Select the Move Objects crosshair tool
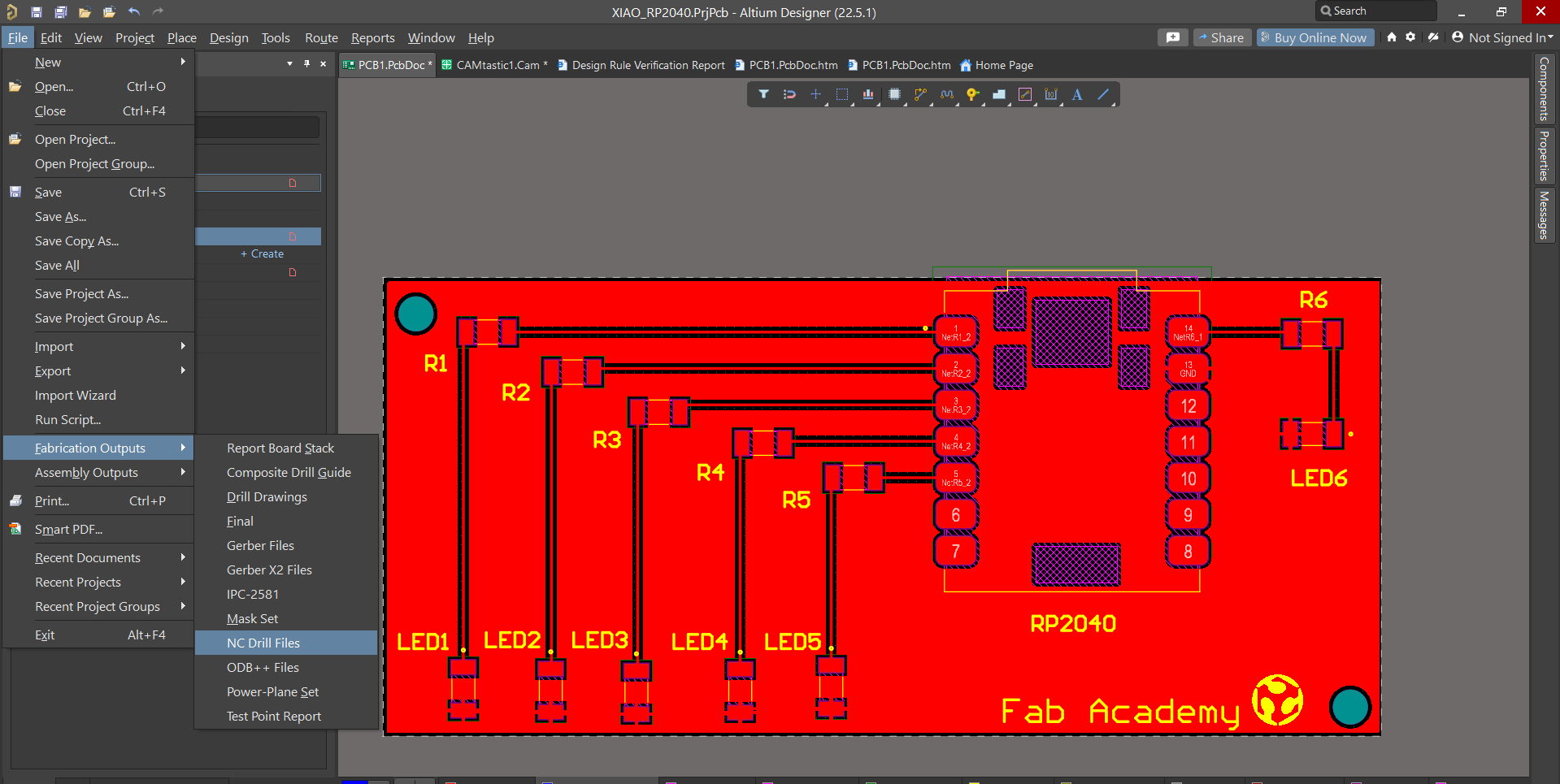 point(816,95)
